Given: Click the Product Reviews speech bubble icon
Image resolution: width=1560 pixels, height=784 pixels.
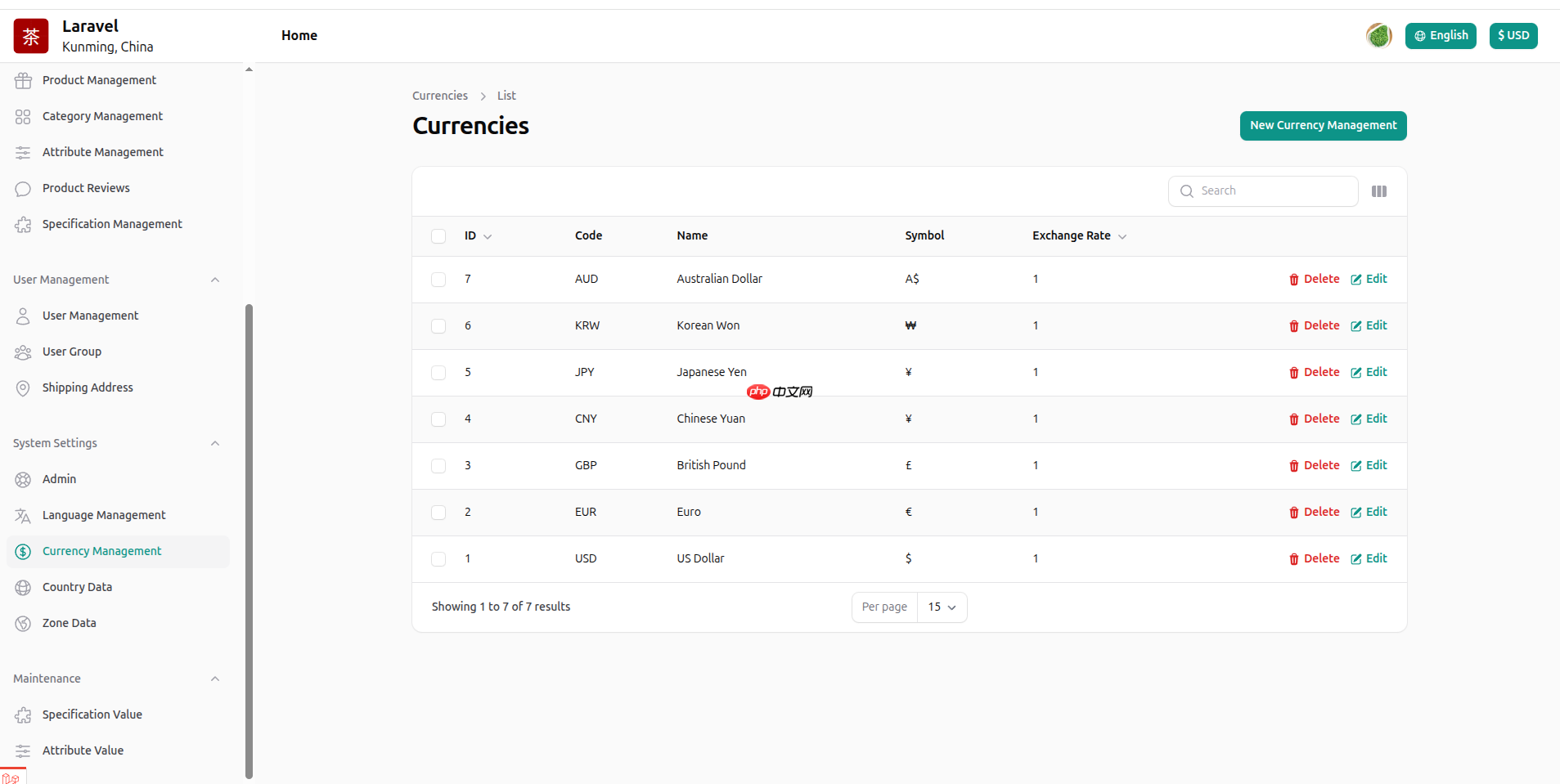Looking at the screenshot, I should (x=23, y=189).
